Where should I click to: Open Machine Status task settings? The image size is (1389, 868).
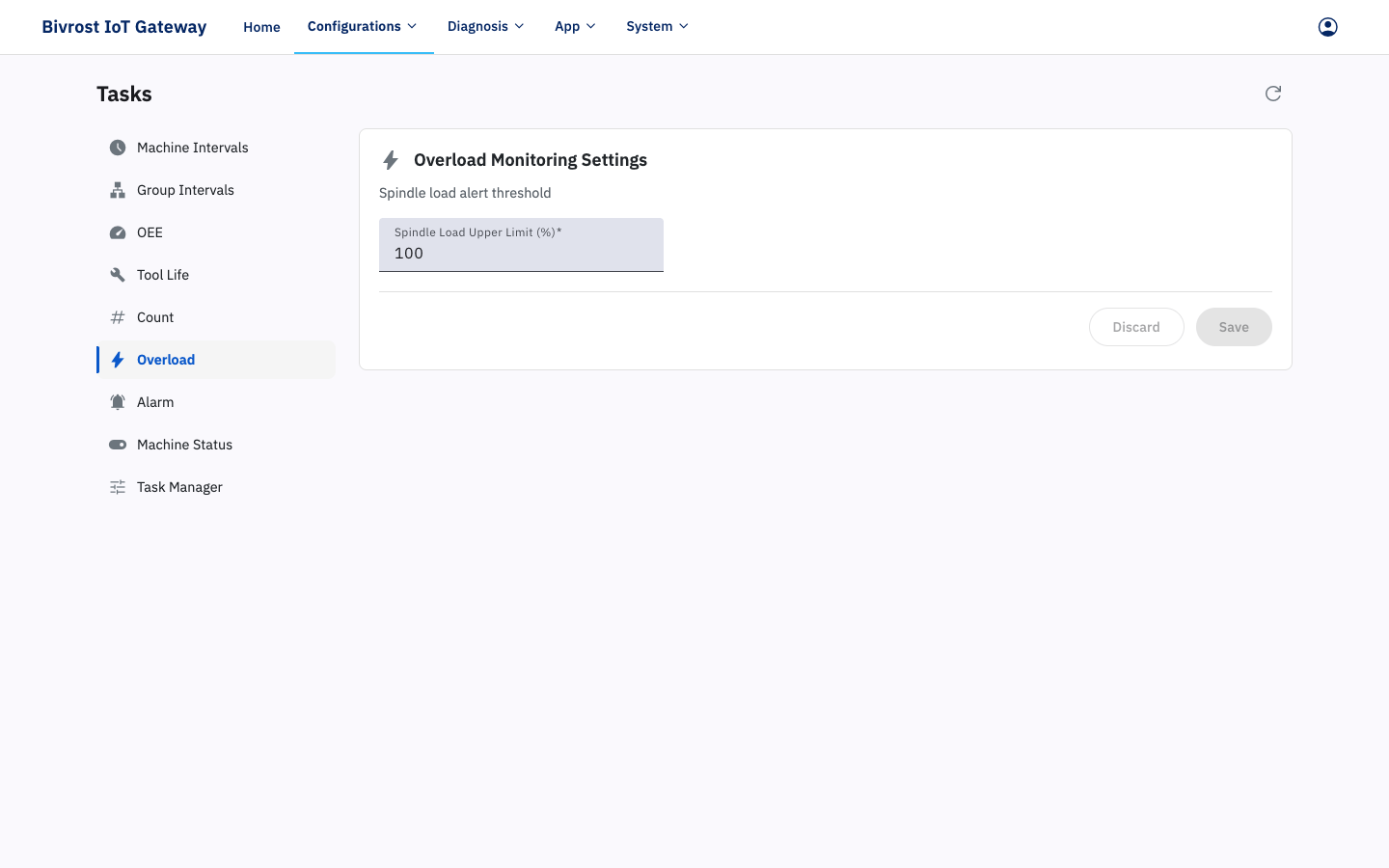pyautogui.click(x=216, y=445)
